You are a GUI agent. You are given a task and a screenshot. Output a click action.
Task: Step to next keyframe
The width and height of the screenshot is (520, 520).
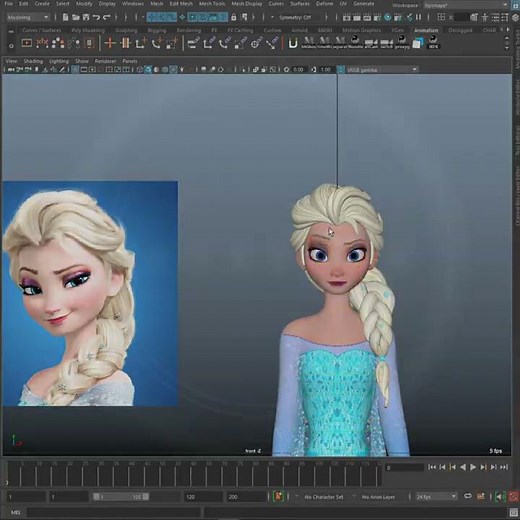point(483,467)
